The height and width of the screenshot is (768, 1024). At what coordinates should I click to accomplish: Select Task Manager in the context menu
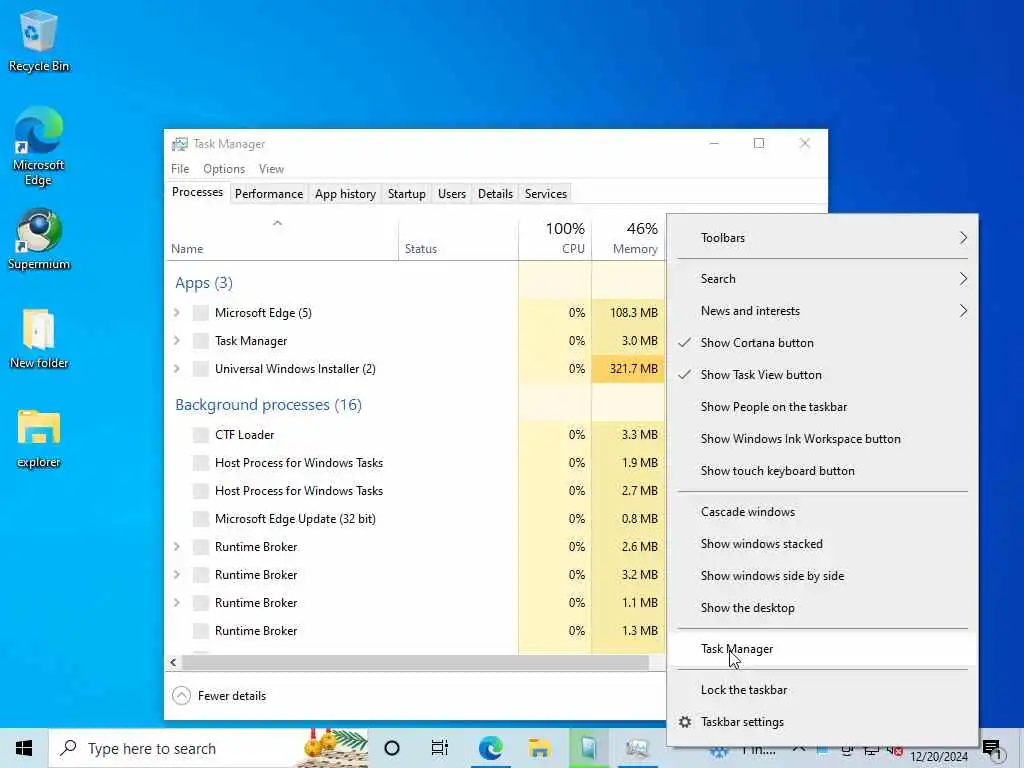822,649
